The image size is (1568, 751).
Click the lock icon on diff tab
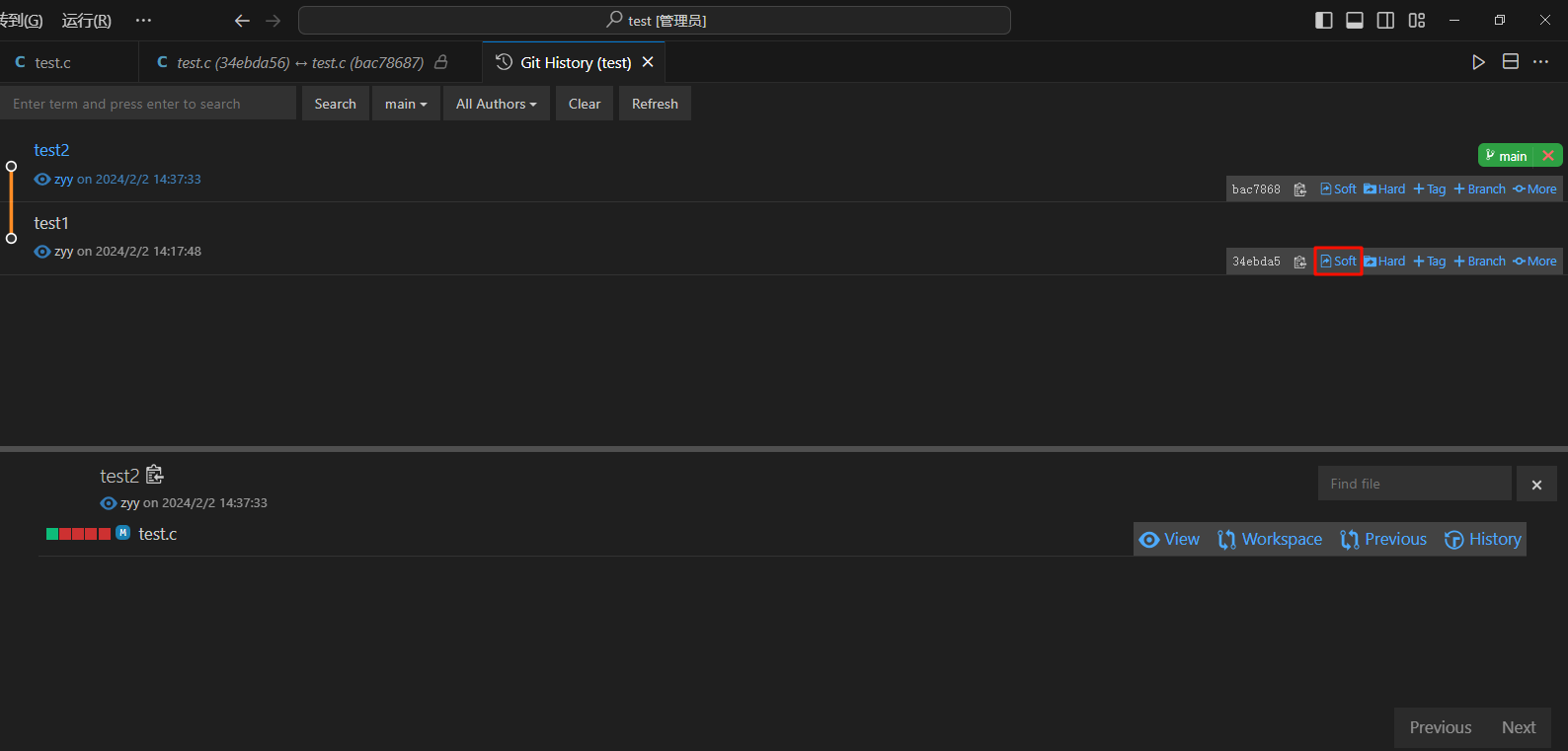441,62
